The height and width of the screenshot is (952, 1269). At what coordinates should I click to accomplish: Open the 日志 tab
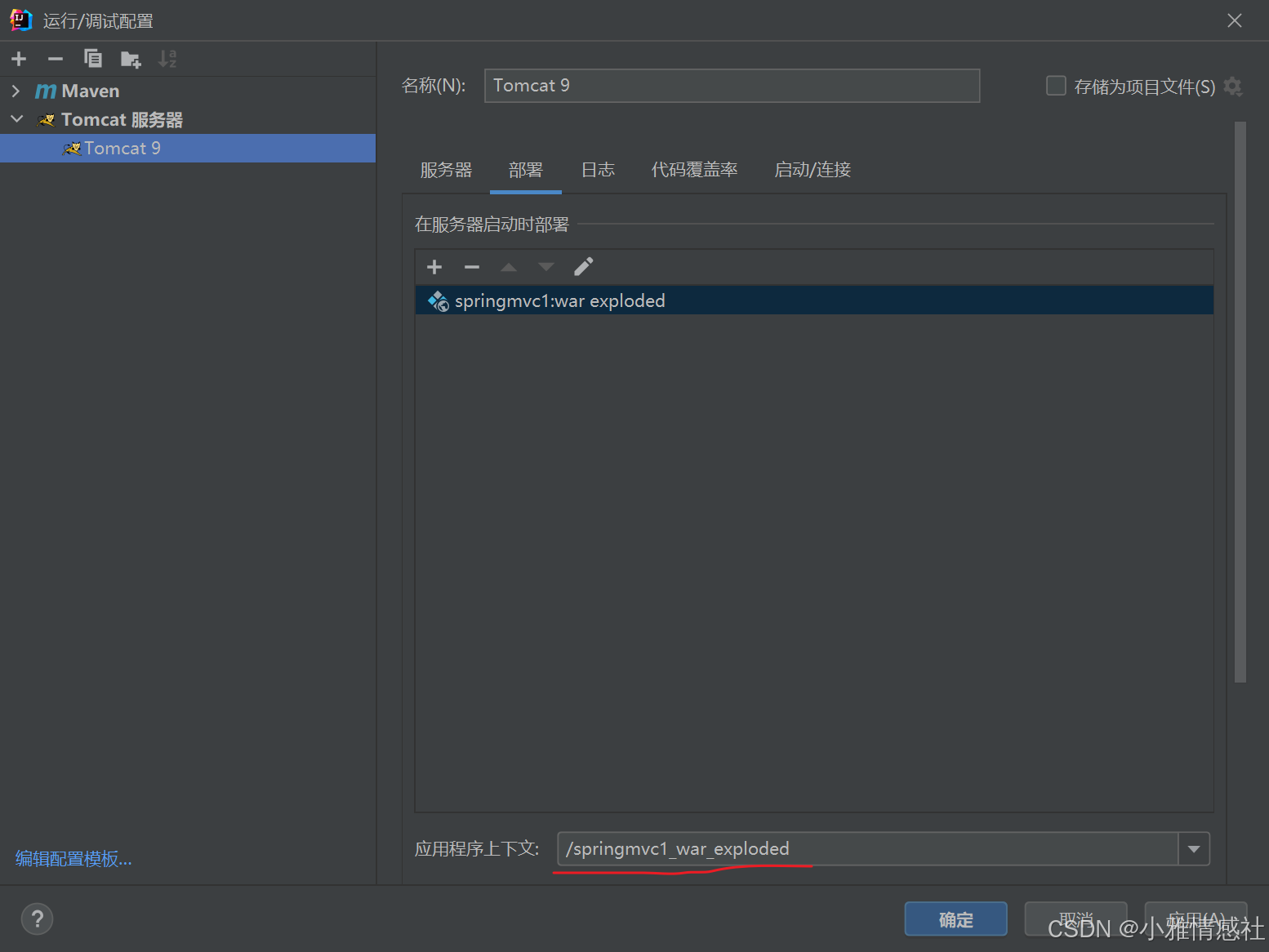(x=598, y=170)
